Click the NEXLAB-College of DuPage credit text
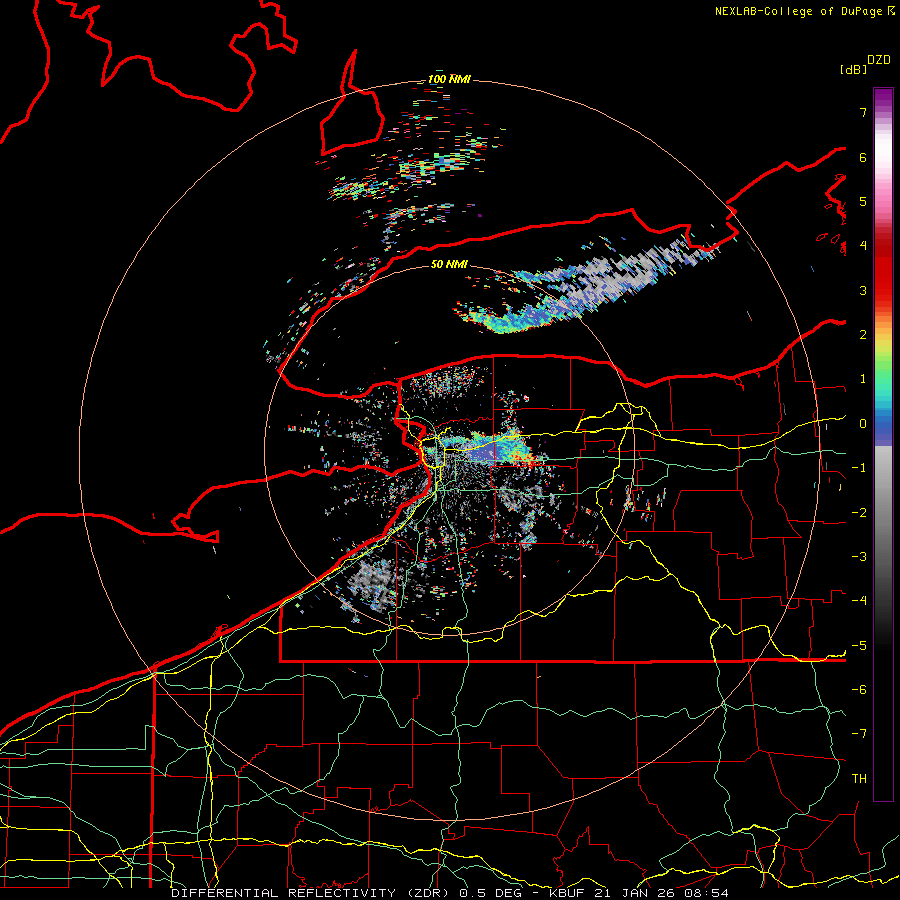900x900 pixels. click(x=804, y=11)
